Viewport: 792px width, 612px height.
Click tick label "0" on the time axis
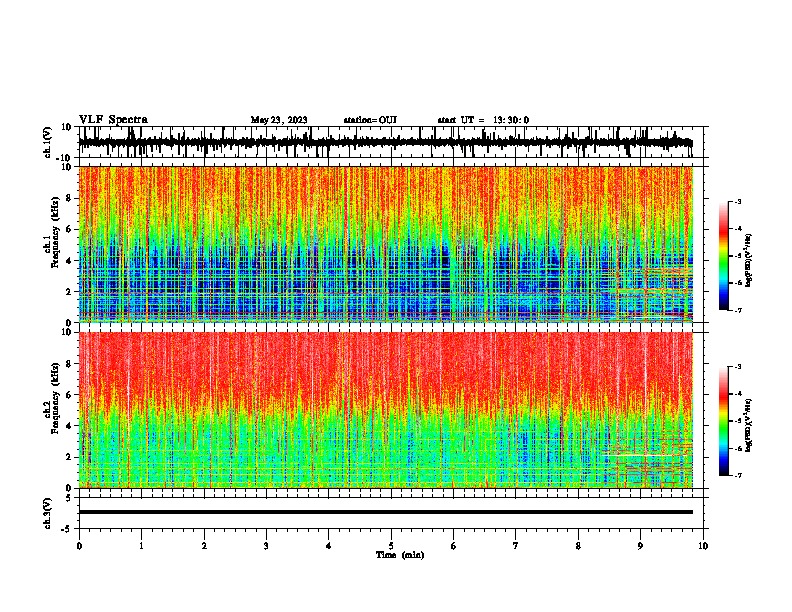[x=79, y=546]
